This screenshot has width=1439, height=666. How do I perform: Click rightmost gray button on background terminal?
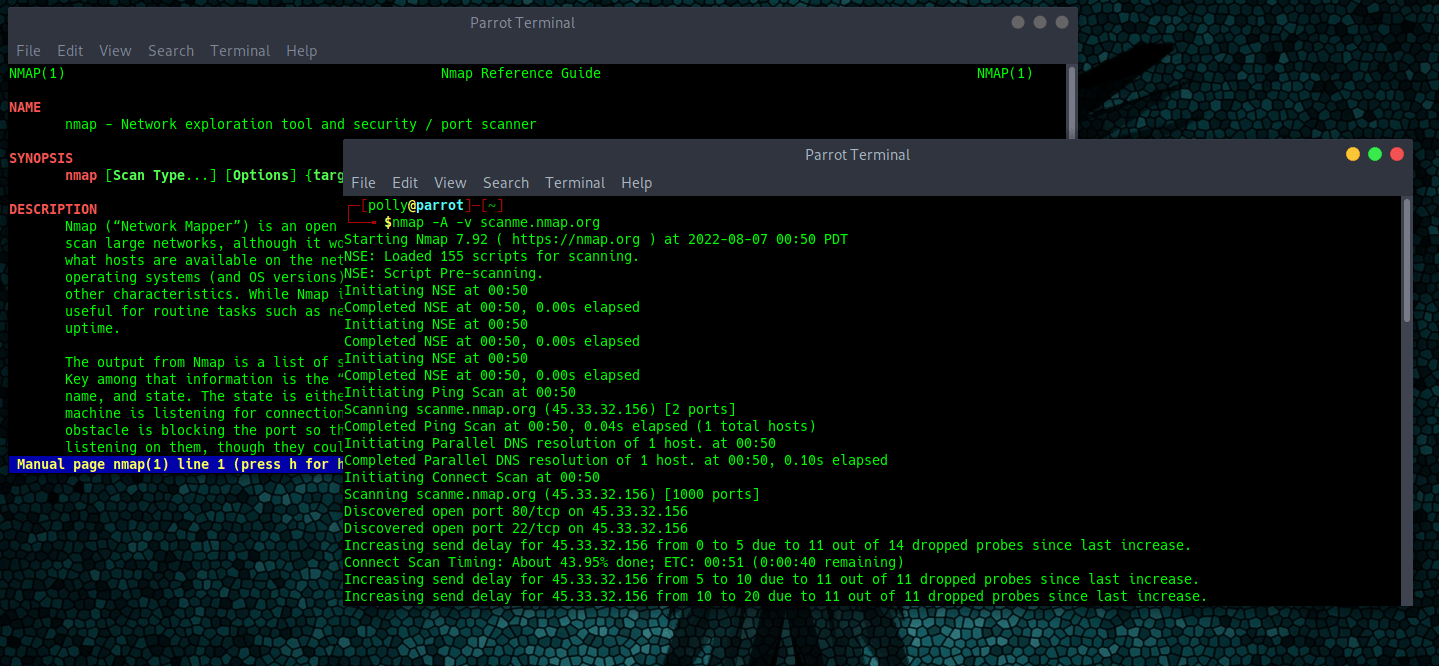point(1062,22)
